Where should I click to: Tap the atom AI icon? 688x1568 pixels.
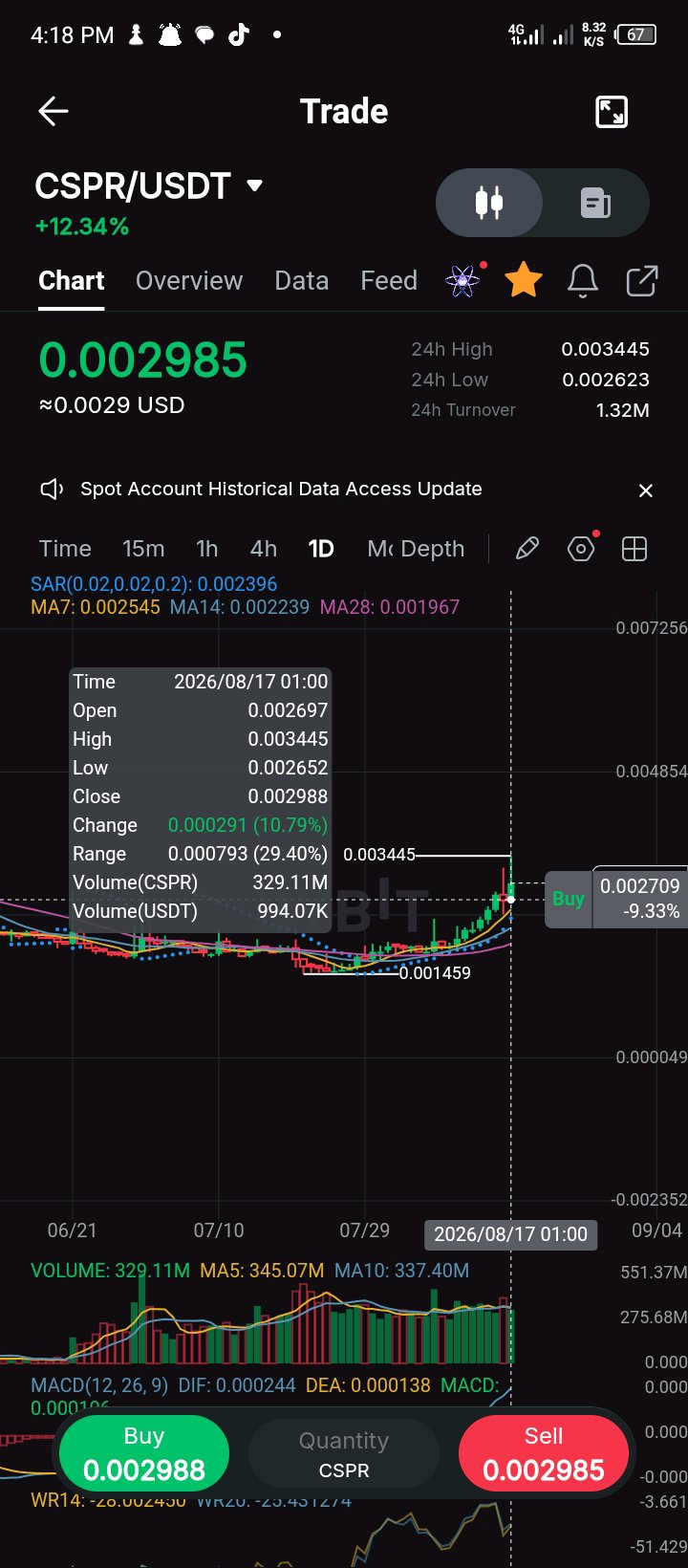(x=462, y=281)
